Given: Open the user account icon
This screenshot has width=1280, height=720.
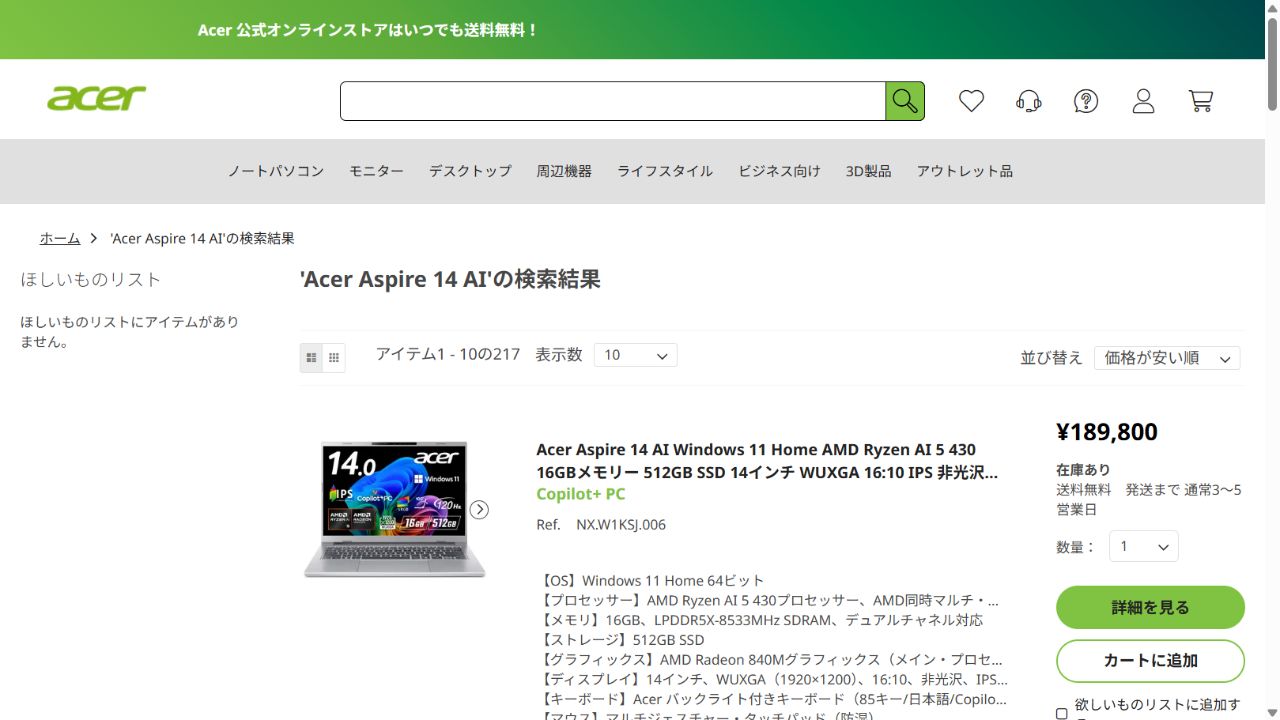Looking at the screenshot, I should [1143, 101].
